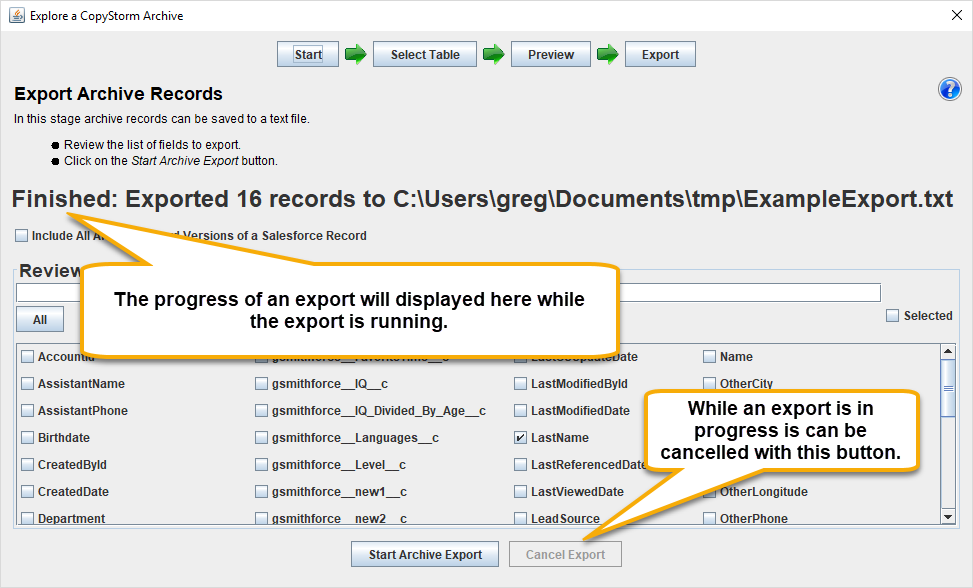Close the Explore a CopyStorm Archive window
Image resolution: width=973 pixels, height=588 pixels.
(957, 16)
